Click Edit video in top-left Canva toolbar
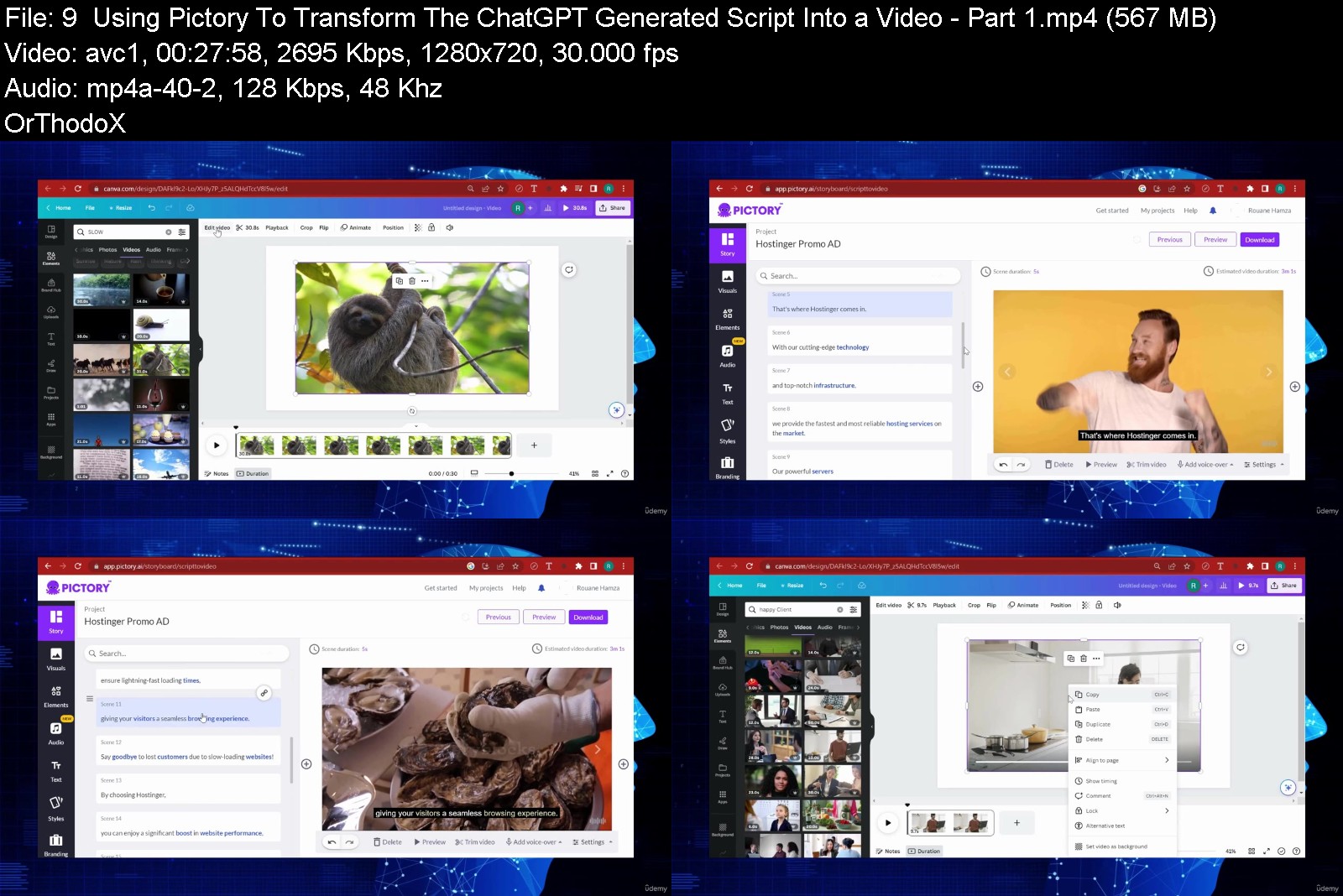 [x=217, y=227]
